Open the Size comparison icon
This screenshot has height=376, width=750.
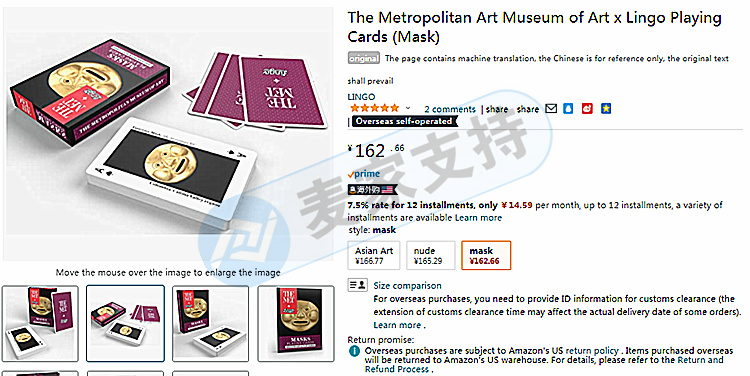pyautogui.click(x=357, y=285)
